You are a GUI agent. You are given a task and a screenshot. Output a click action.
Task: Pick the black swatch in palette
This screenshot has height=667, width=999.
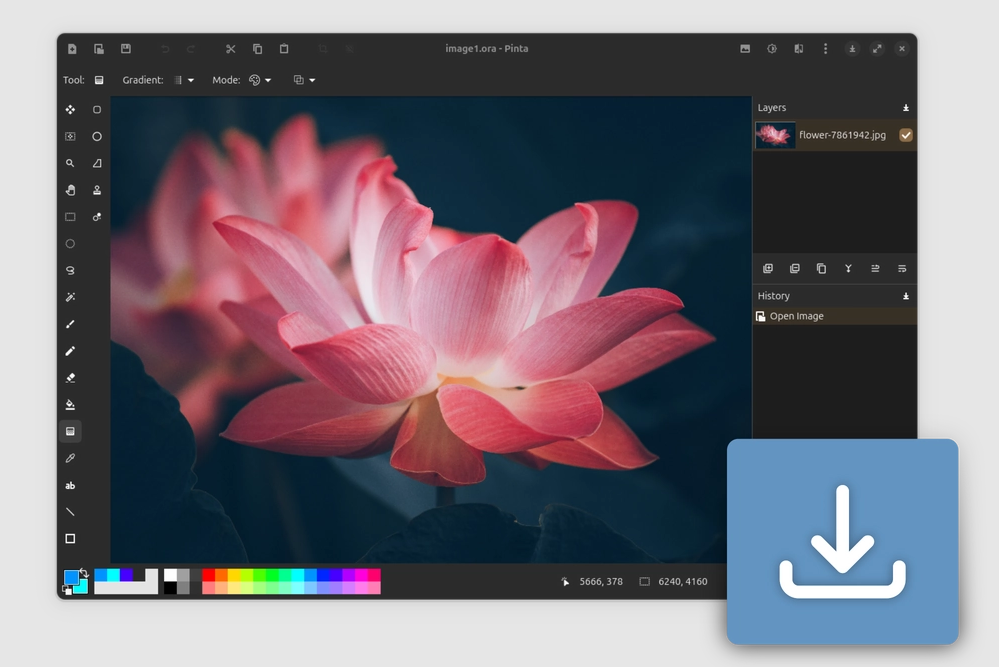pyautogui.click(x=170, y=588)
